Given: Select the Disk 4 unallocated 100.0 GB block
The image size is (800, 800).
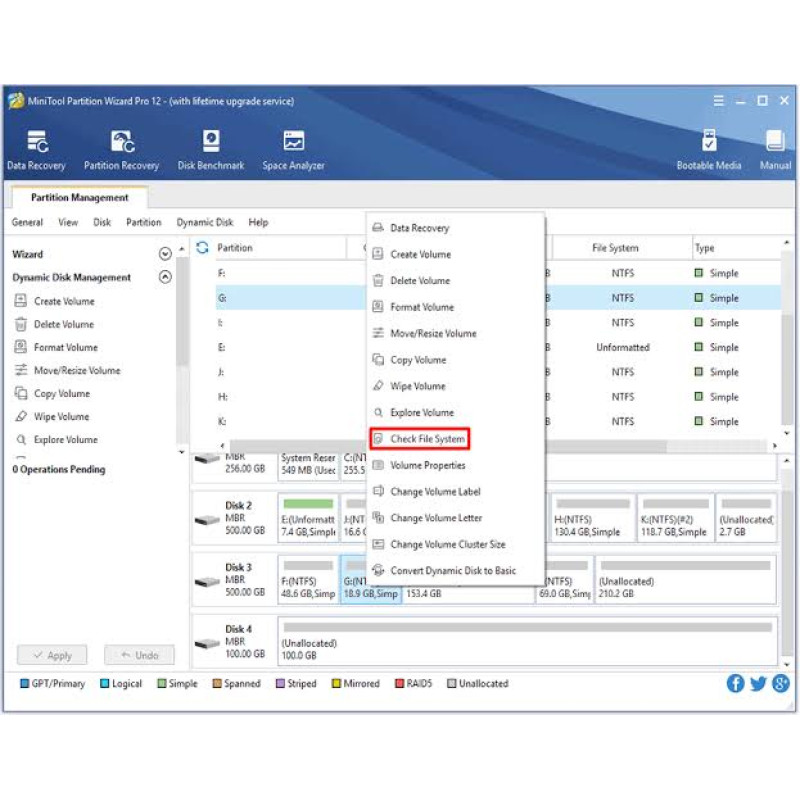Looking at the screenshot, I should pos(528,641).
